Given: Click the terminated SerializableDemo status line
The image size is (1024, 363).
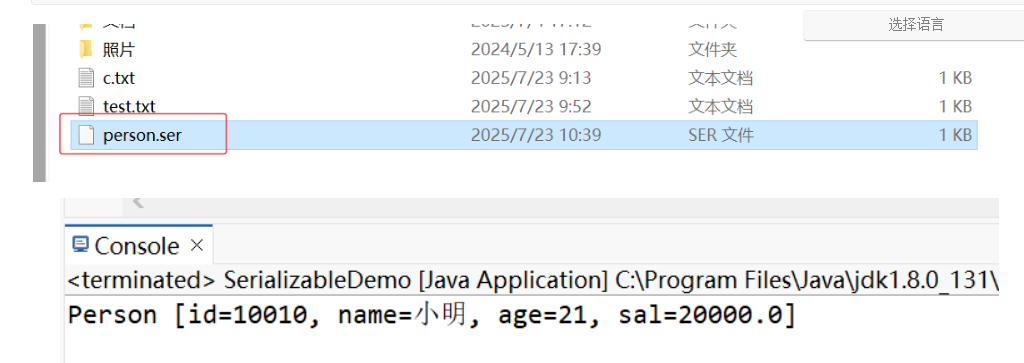Looking at the screenshot, I should pyautogui.click(x=533, y=280).
